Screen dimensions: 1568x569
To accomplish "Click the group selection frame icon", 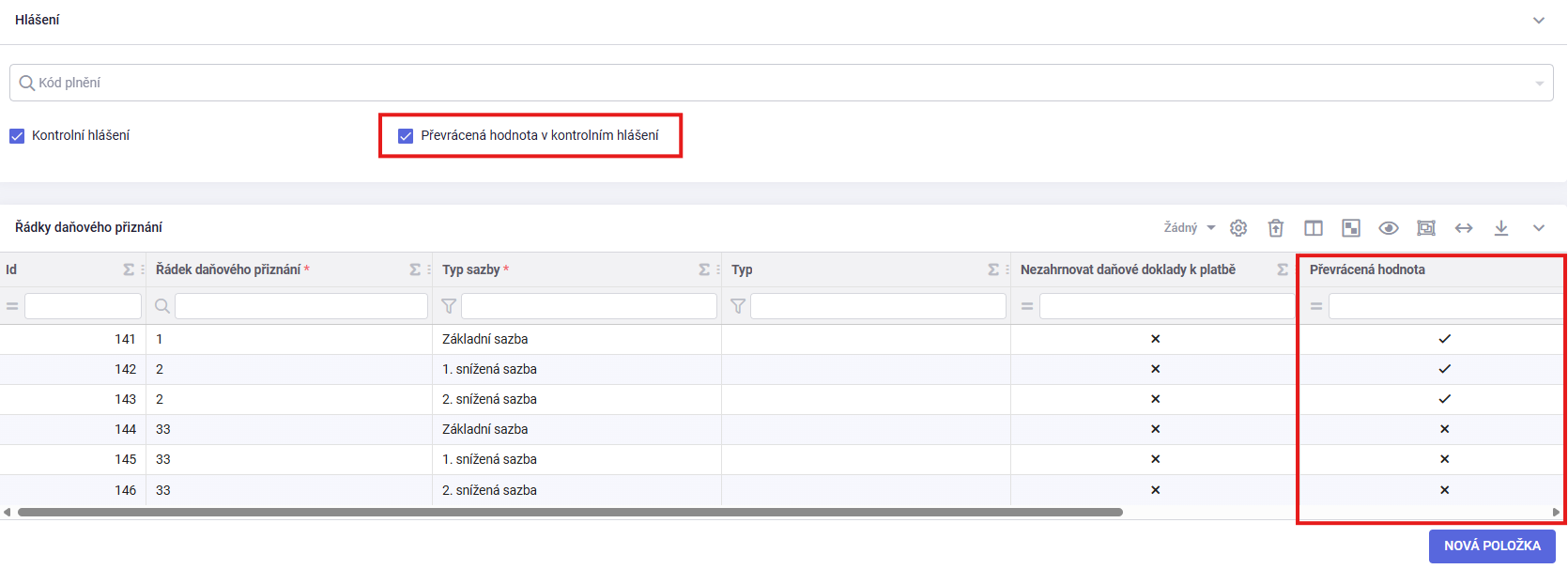I will 1426,228.
